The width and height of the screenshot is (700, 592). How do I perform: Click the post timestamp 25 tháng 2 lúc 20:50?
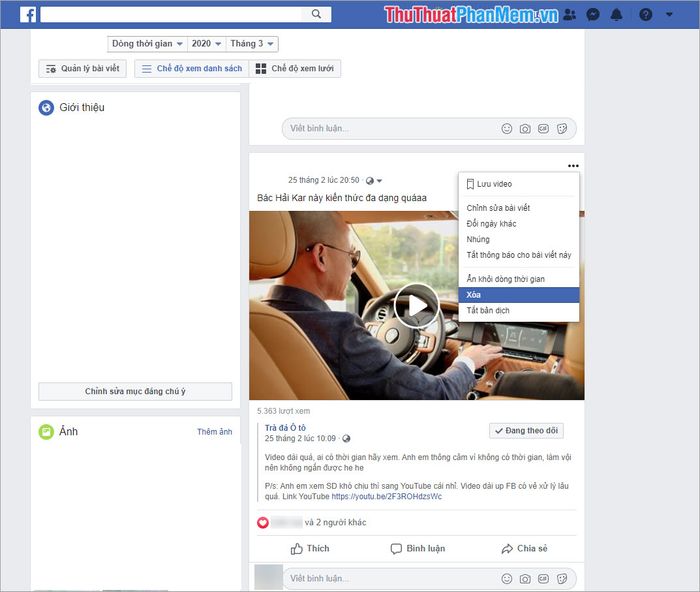click(x=324, y=180)
